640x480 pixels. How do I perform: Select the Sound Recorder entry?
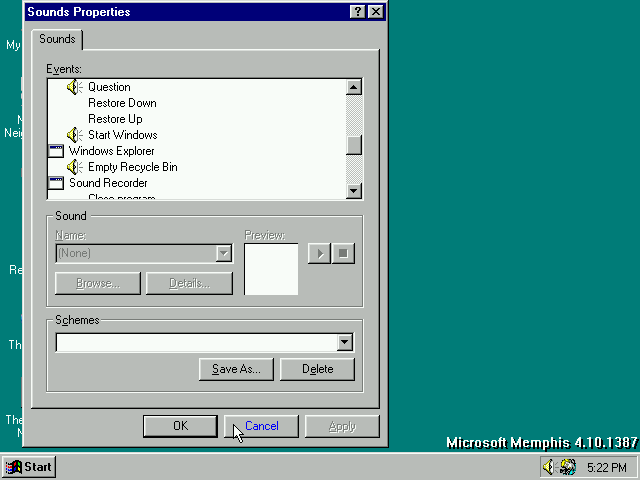pyautogui.click(x=108, y=183)
